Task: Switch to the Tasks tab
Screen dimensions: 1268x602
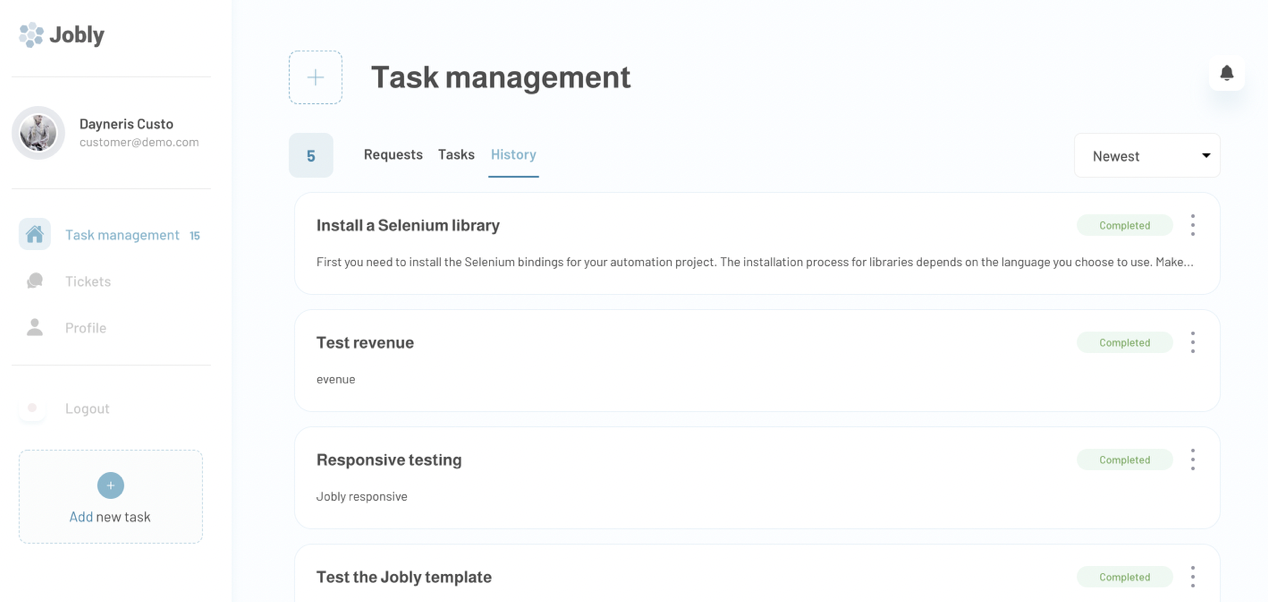Action: click(456, 155)
